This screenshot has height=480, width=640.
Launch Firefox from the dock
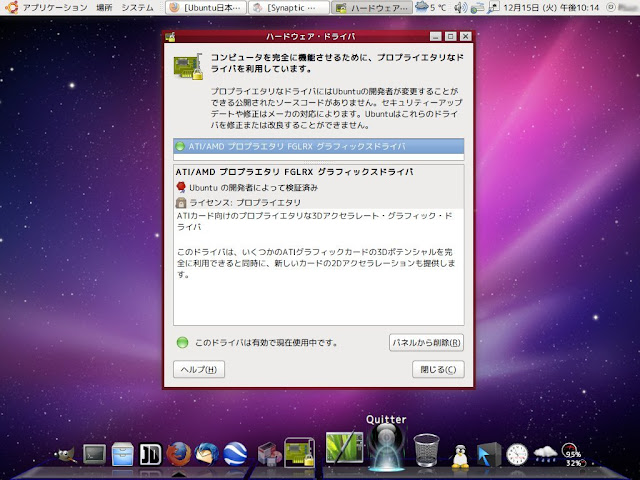click(178, 454)
